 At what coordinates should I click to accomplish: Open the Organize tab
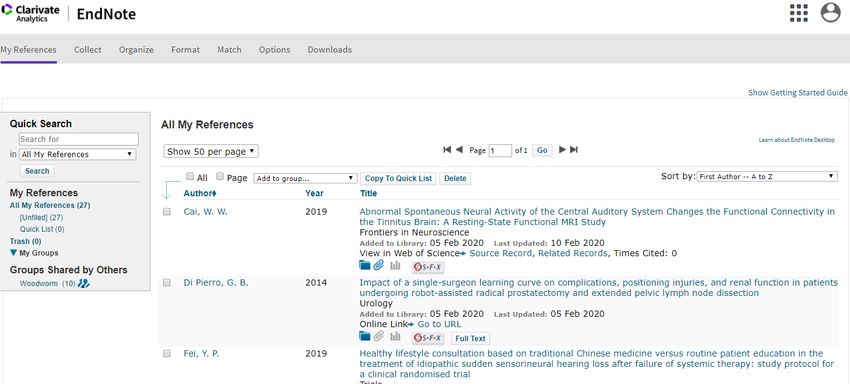[x=136, y=49]
